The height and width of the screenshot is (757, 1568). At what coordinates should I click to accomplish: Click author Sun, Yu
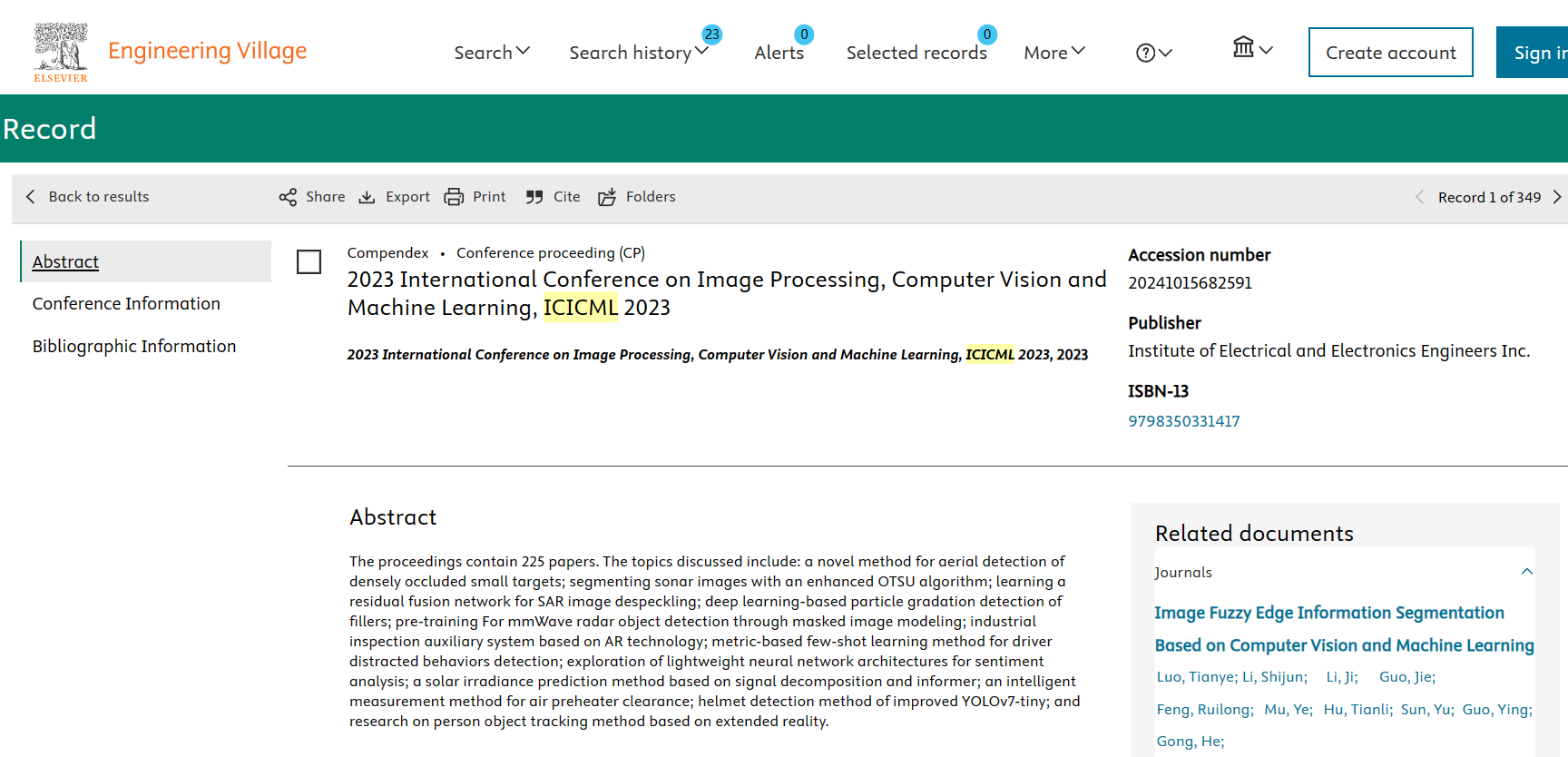(1426, 710)
